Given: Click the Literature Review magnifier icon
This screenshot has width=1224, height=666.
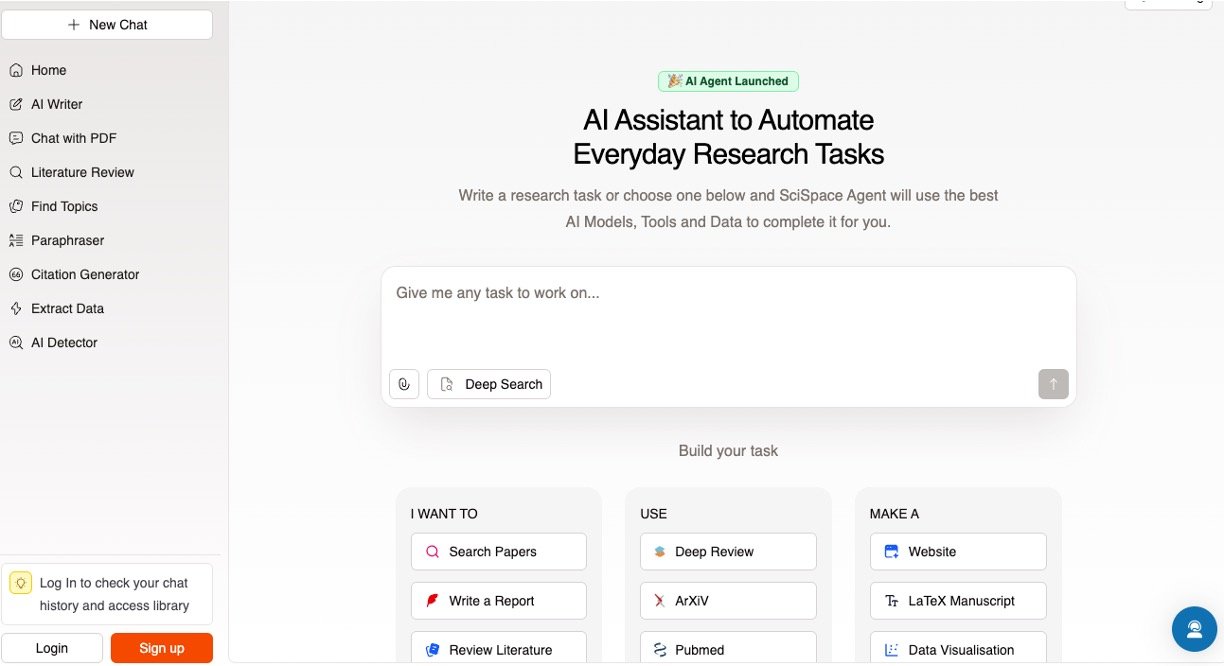Looking at the screenshot, I should [16, 172].
